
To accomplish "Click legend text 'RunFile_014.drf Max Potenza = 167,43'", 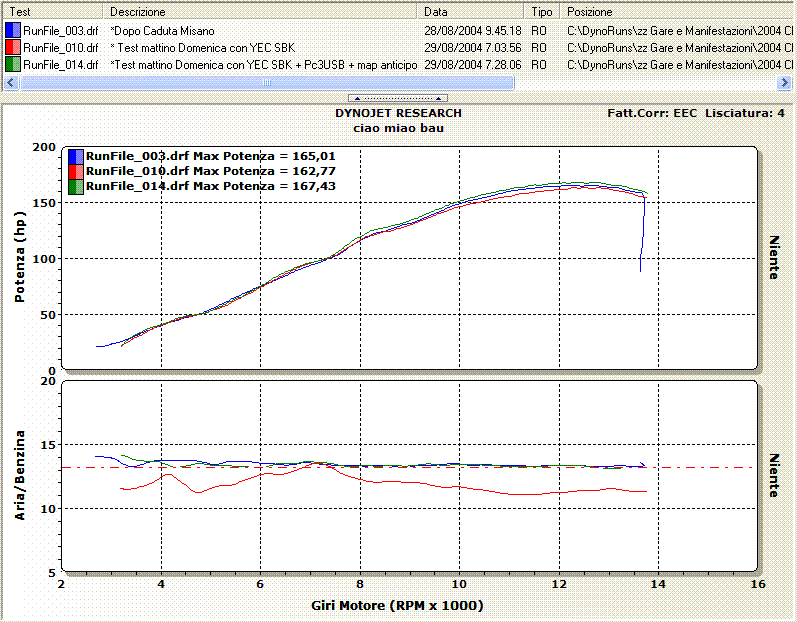I will click(x=210, y=186).
